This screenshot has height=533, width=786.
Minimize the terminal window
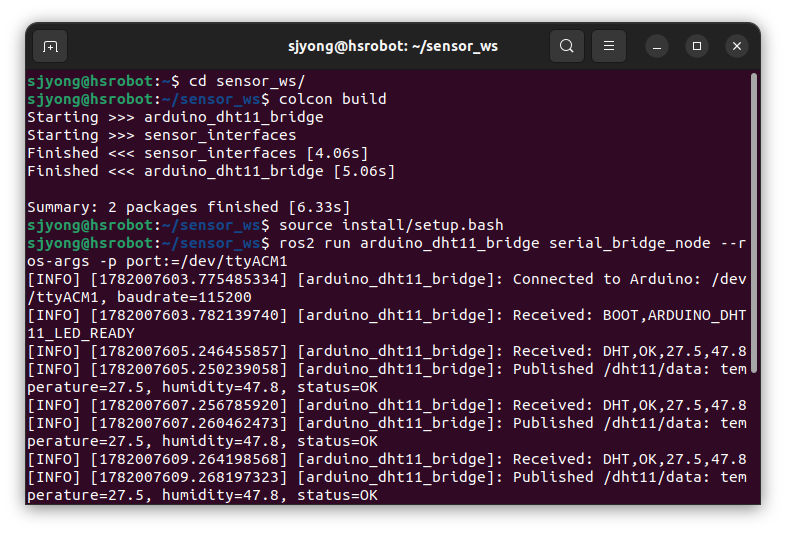pos(657,47)
